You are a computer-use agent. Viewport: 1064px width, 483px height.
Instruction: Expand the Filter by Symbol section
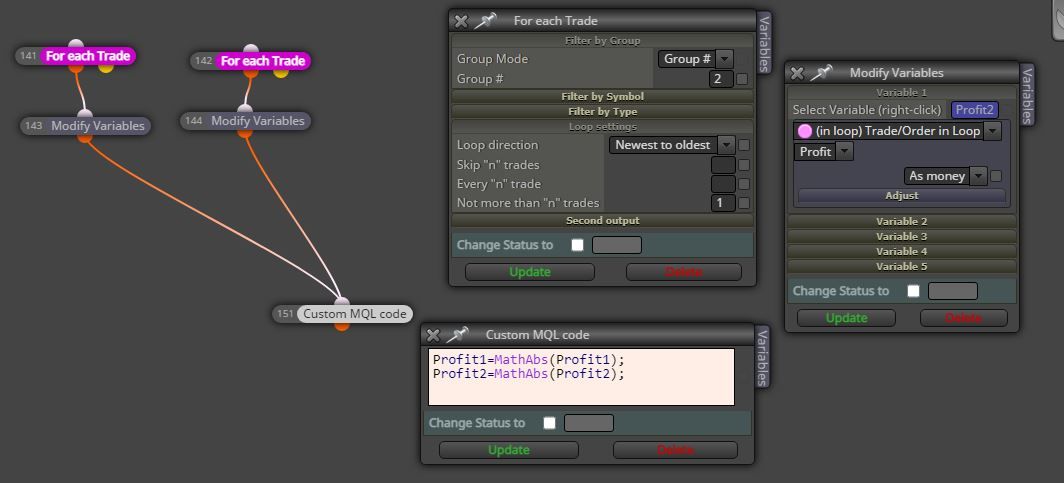click(603, 96)
